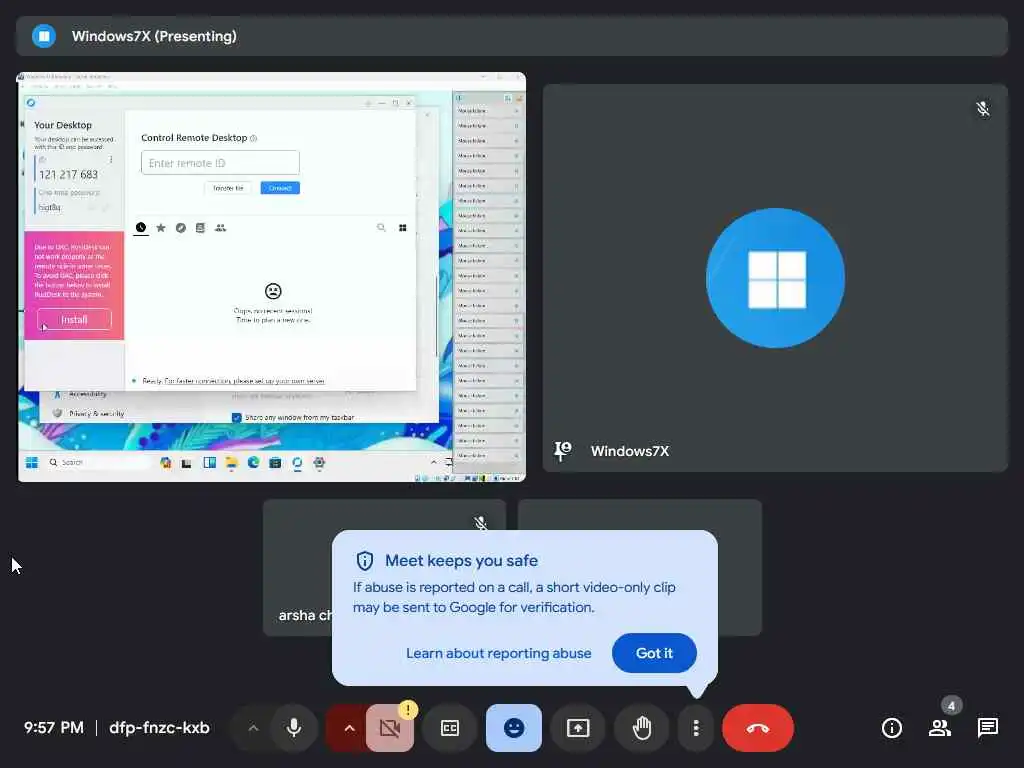This screenshot has height=768, width=1024.
Task: Click info icon beside Control Remote Desktop
Action: tap(253, 138)
